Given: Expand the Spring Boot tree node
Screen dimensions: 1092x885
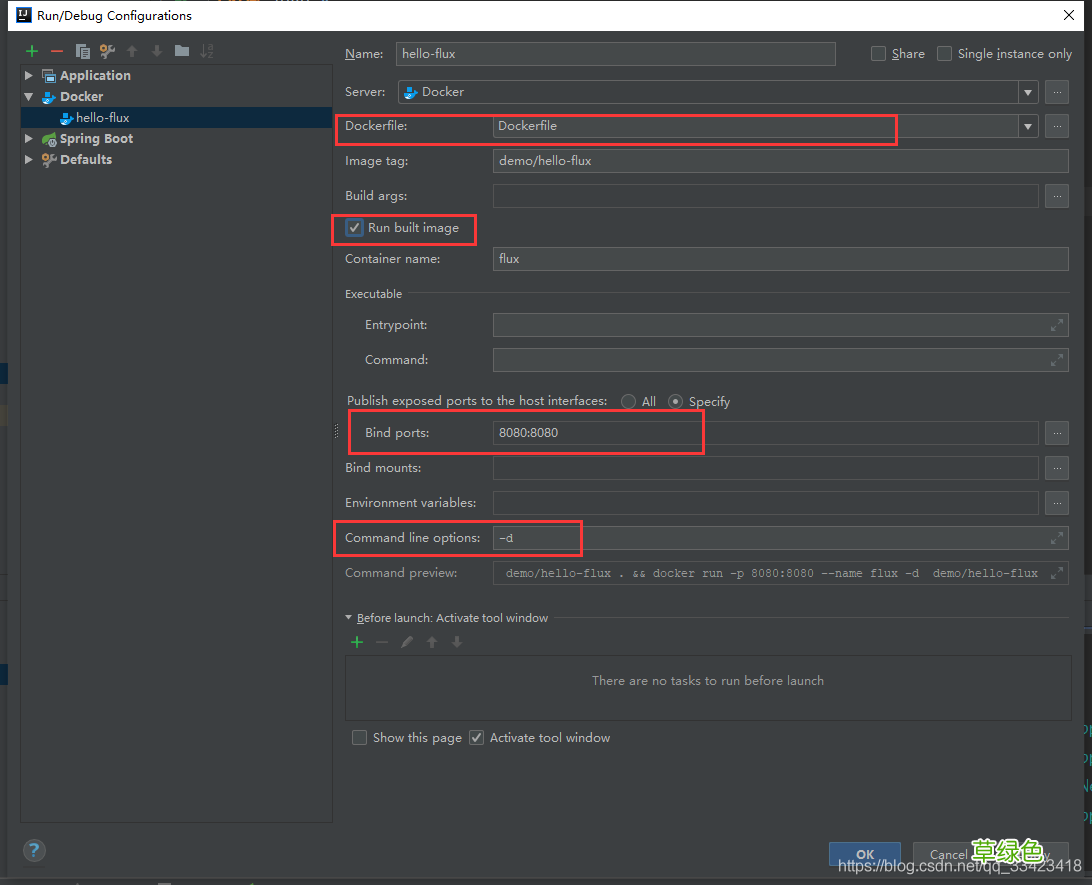Looking at the screenshot, I should (29, 139).
